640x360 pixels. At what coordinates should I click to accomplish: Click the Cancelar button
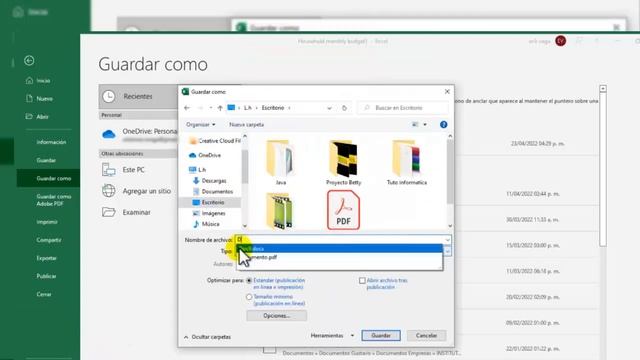pyautogui.click(x=426, y=336)
